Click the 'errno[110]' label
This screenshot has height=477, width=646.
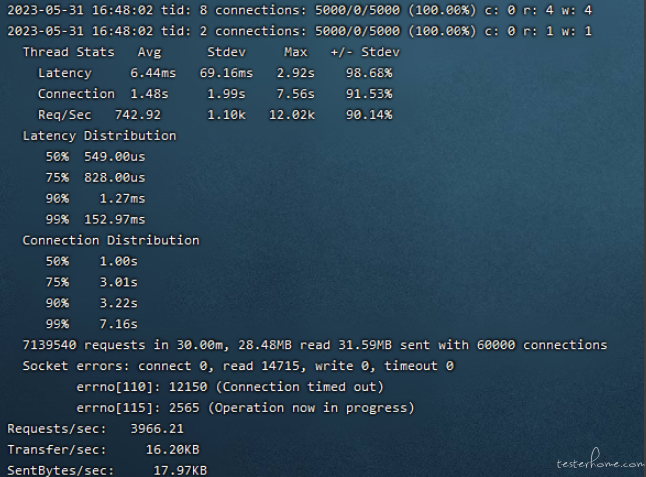pos(115,387)
